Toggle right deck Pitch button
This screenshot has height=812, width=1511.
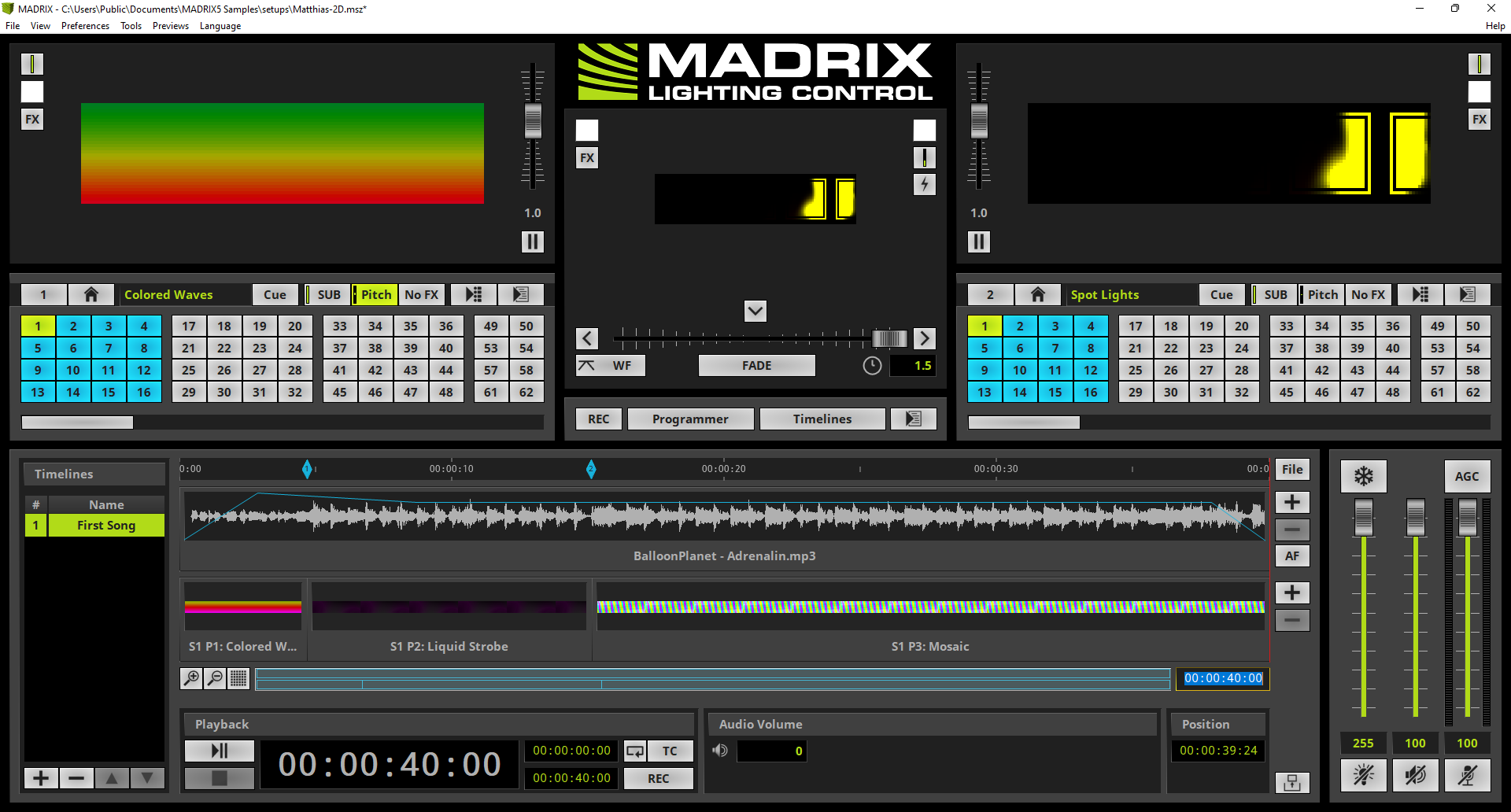(1321, 294)
